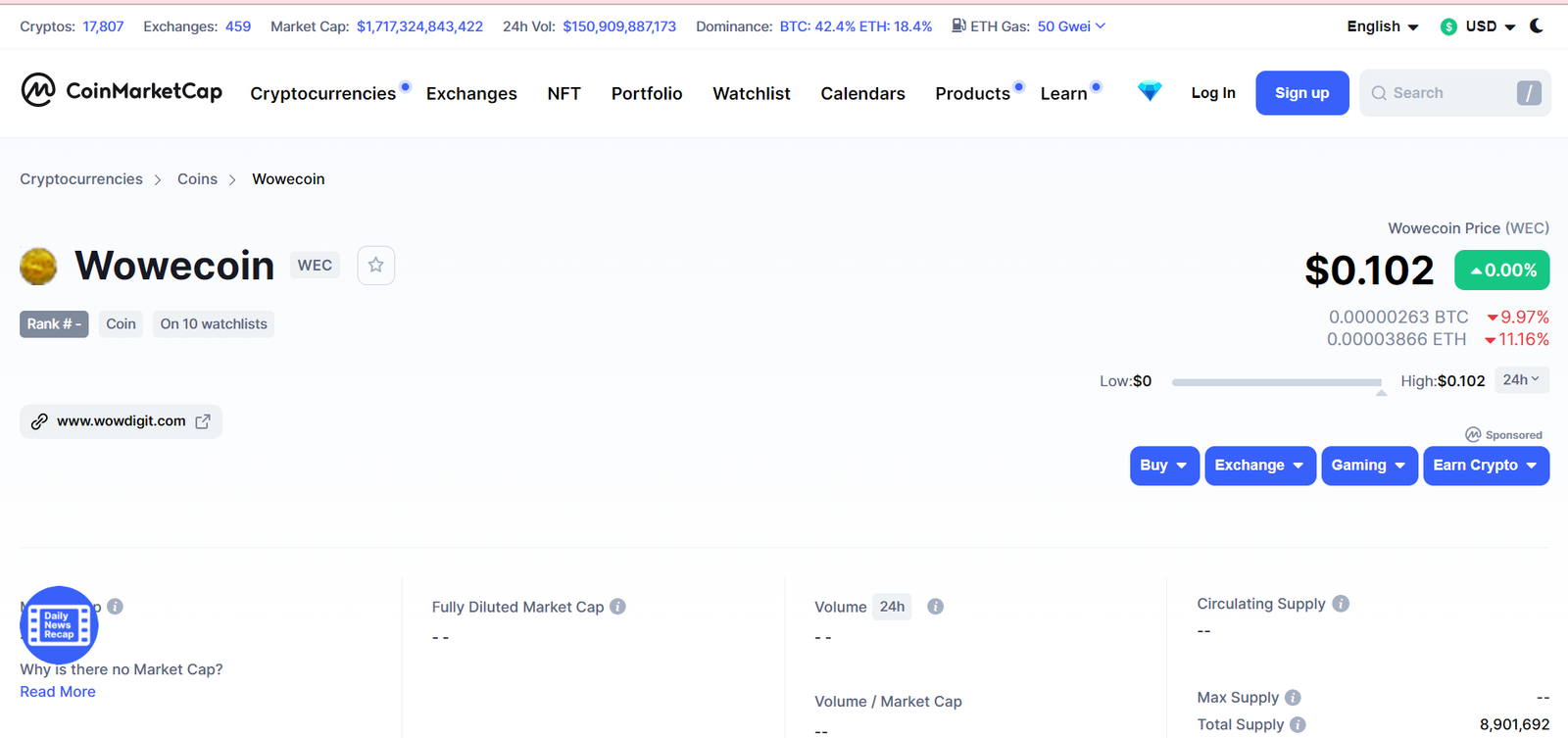Open the Buy dropdown button
The width and height of the screenshot is (1568, 738).
pyautogui.click(x=1164, y=466)
